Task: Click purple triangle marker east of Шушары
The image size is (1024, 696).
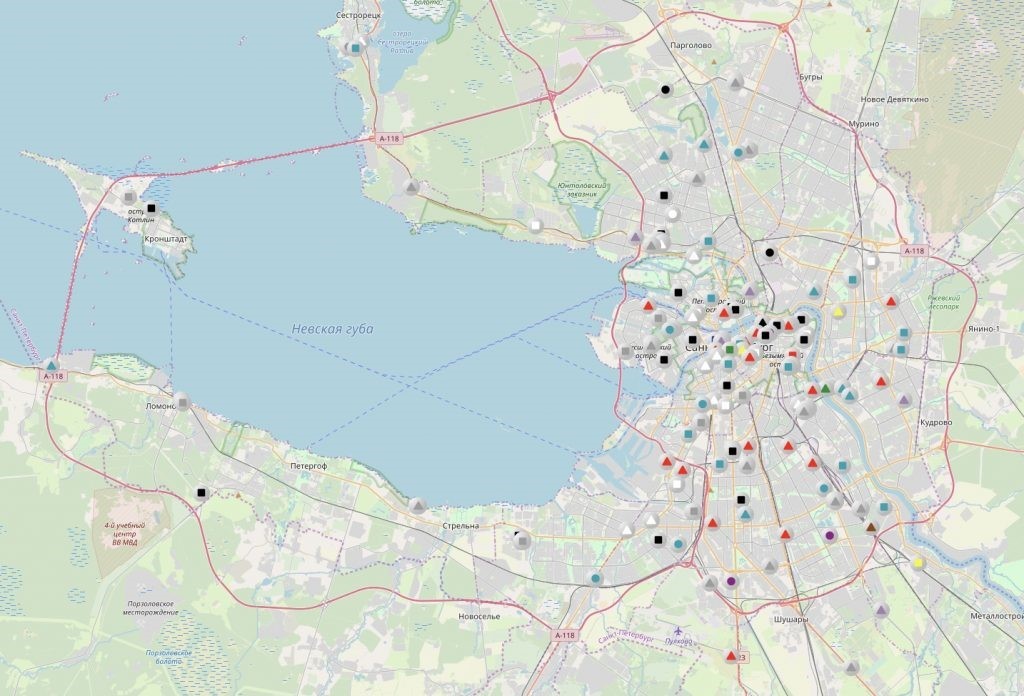Action: 881,609
